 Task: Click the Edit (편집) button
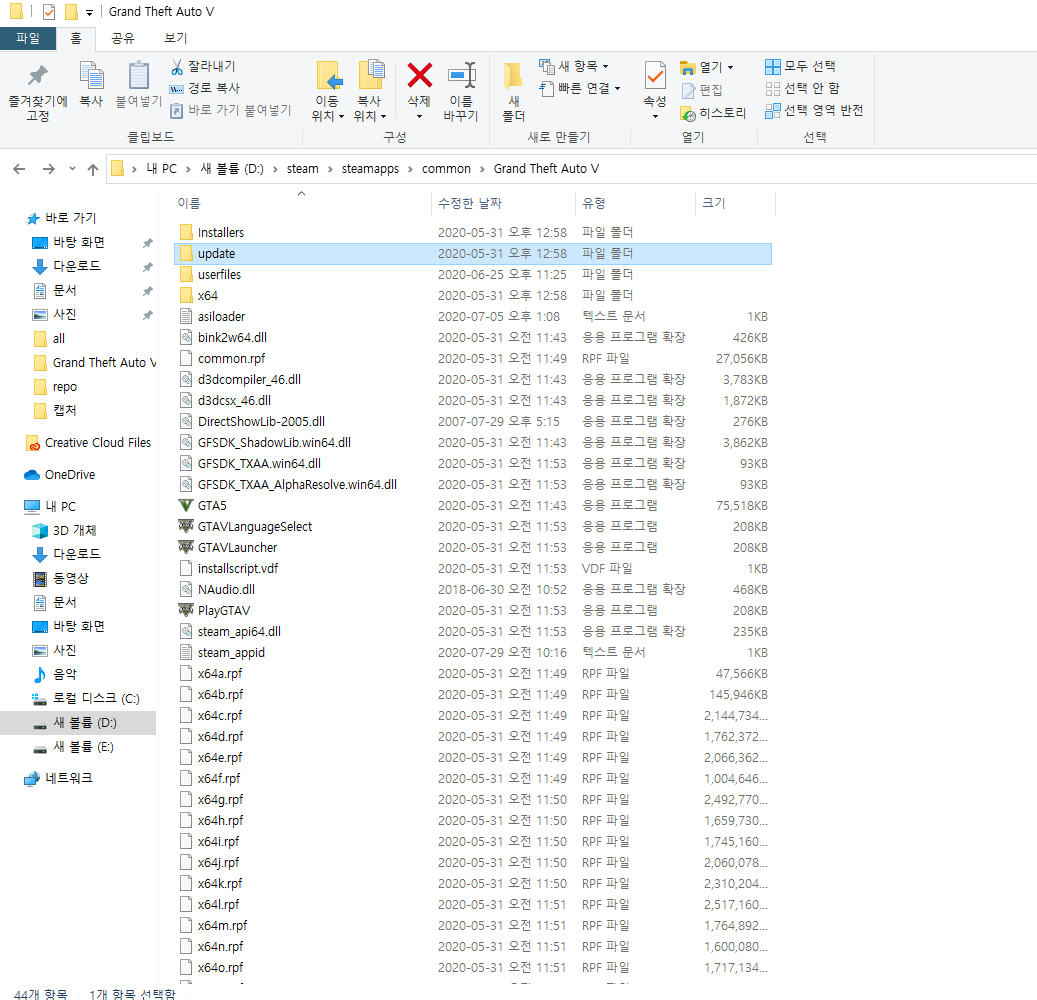pos(702,90)
